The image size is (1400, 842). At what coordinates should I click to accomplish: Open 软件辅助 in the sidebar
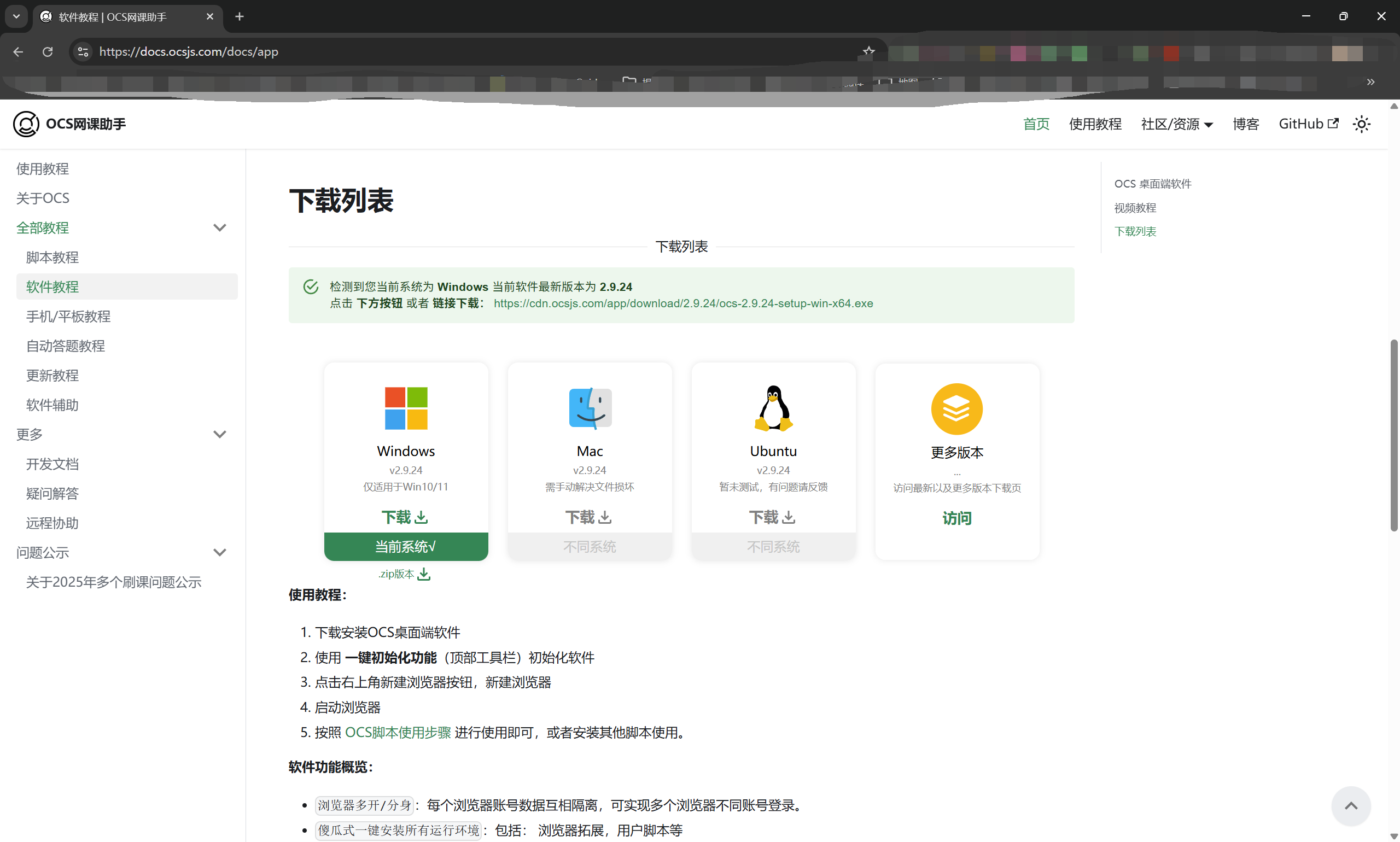coord(52,405)
